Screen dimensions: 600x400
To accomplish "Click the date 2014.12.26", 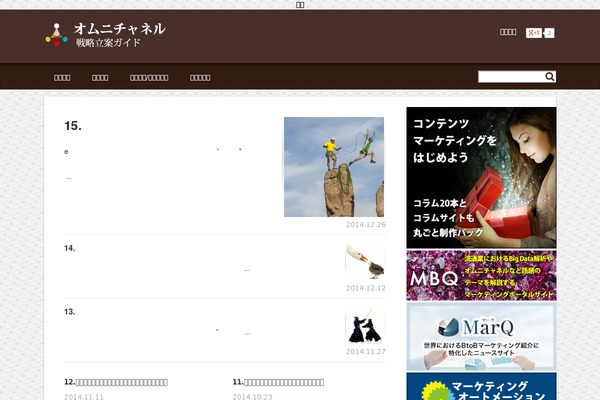I will point(366,225).
